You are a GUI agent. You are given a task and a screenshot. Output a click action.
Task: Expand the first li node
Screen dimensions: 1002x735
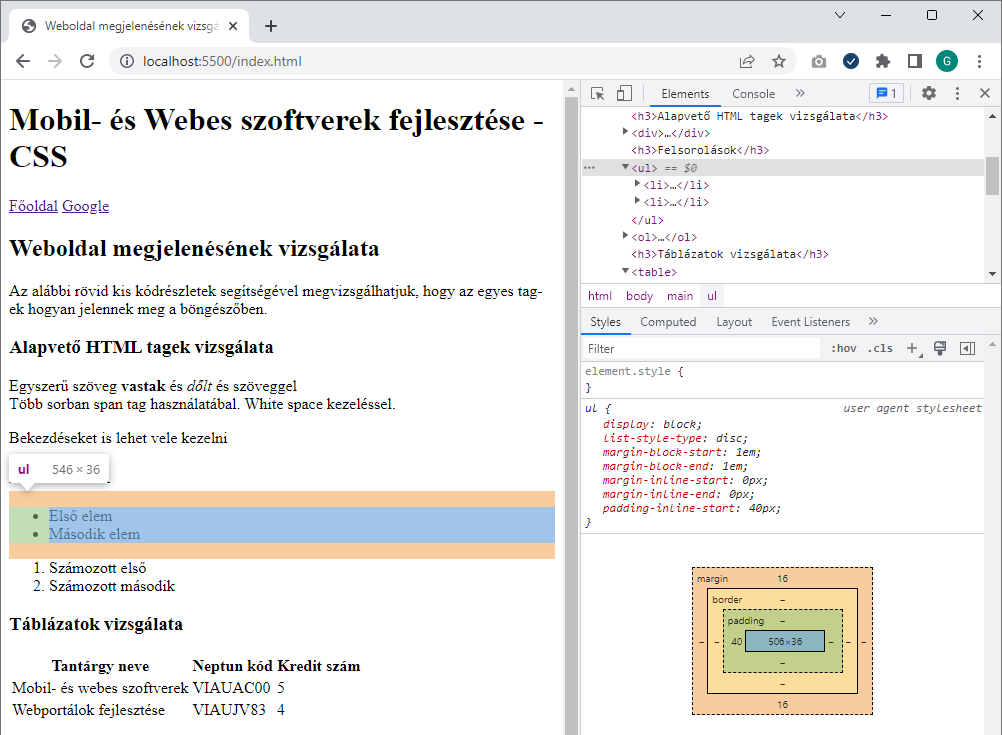pyautogui.click(x=636, y=183)
